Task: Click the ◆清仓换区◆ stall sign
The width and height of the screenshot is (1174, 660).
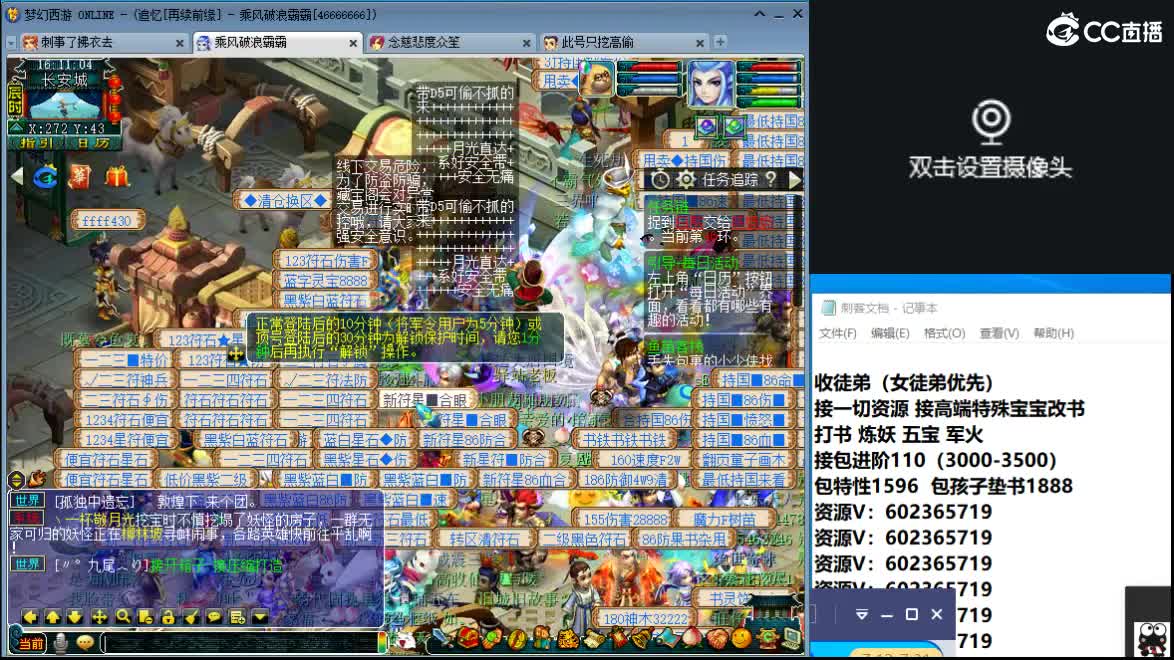Action: coord(286,201)
